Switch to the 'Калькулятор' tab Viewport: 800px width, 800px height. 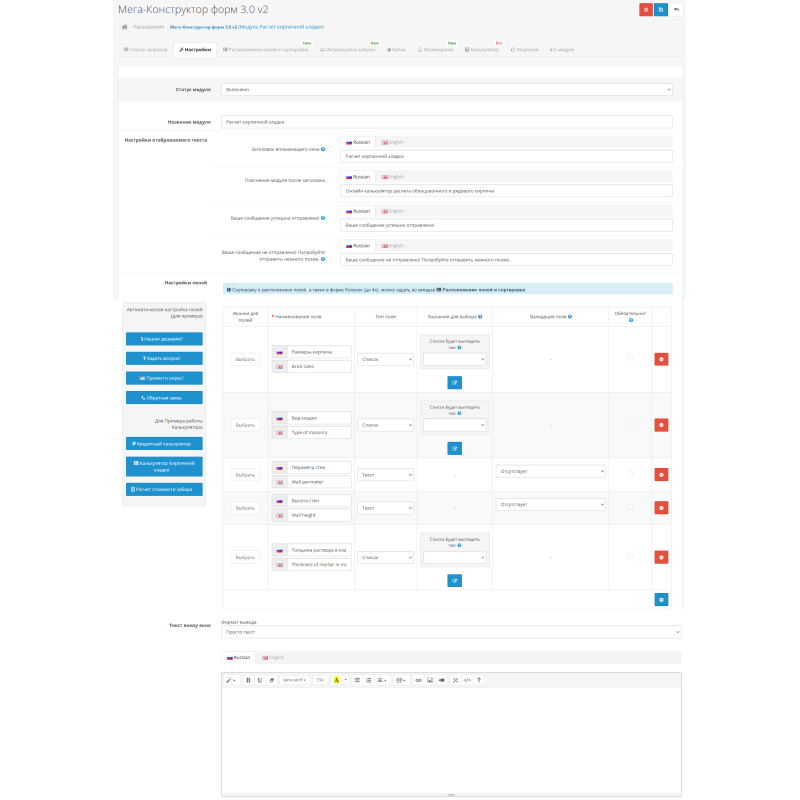[482, 49]
